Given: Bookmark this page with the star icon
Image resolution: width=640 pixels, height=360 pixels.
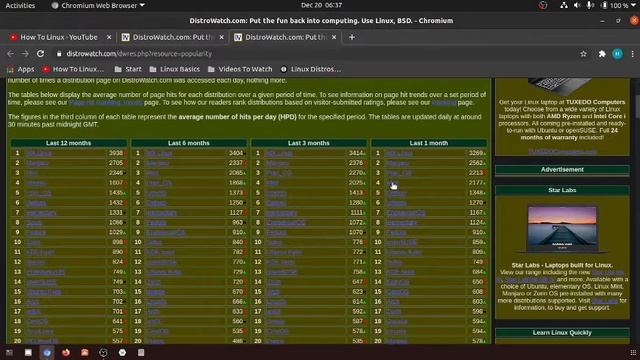Looking at the screenshot, I should click(584, 54).
